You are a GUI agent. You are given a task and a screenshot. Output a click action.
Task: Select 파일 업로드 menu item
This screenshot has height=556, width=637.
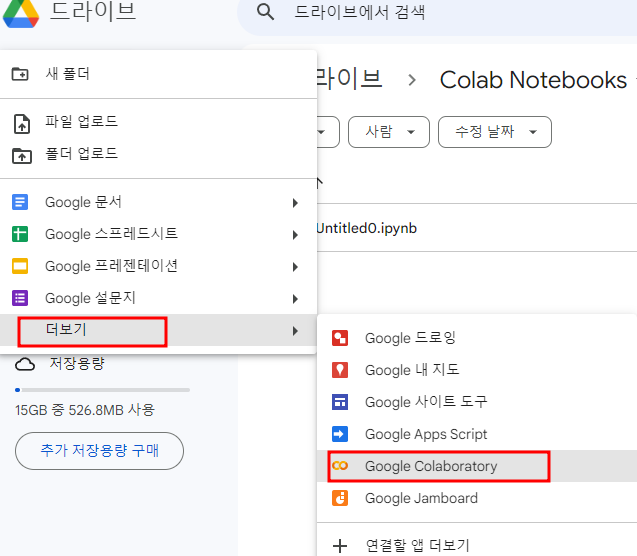158,122
